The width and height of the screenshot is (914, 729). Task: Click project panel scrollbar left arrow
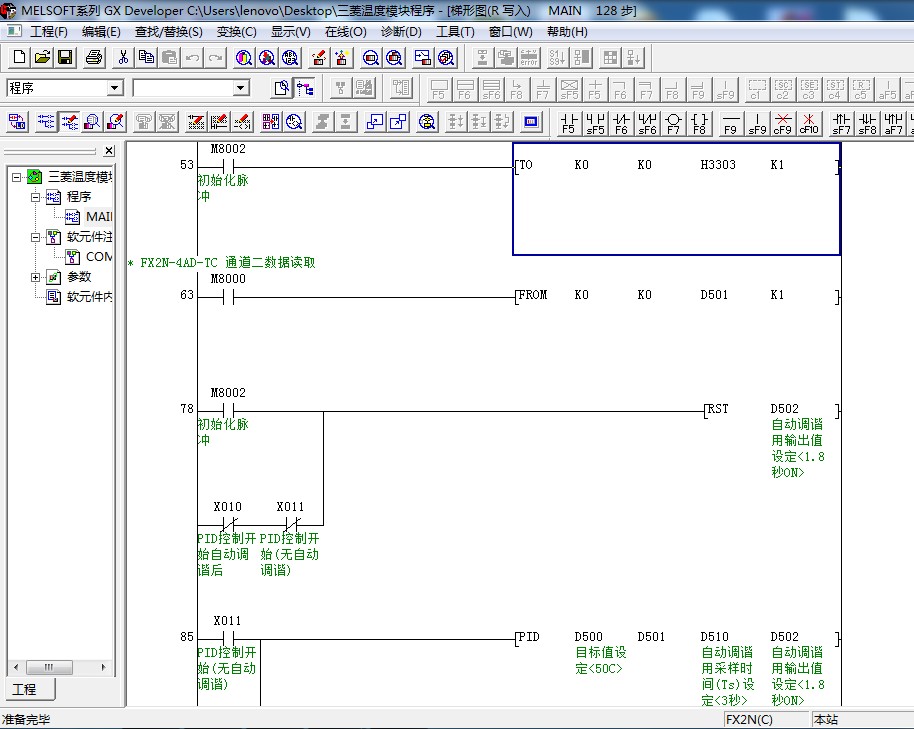pos(16,667)
